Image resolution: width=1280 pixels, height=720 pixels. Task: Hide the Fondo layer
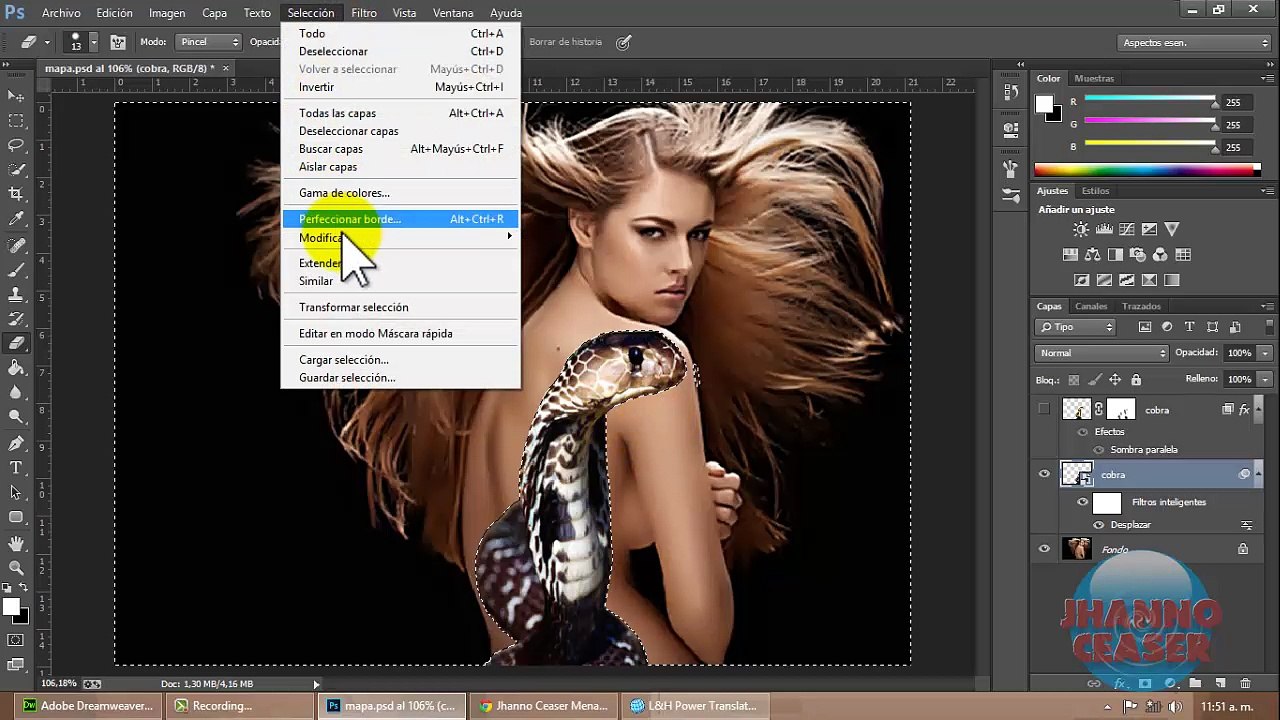1044,548
